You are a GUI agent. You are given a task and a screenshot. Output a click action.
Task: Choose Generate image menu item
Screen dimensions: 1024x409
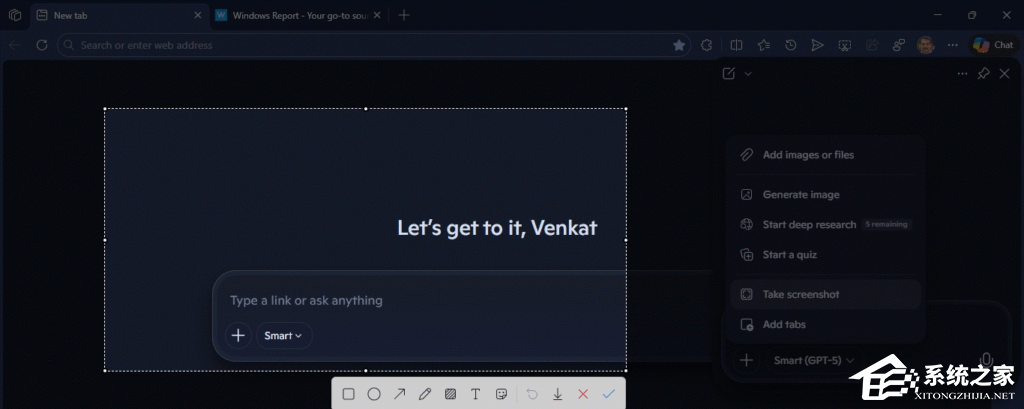825,195
